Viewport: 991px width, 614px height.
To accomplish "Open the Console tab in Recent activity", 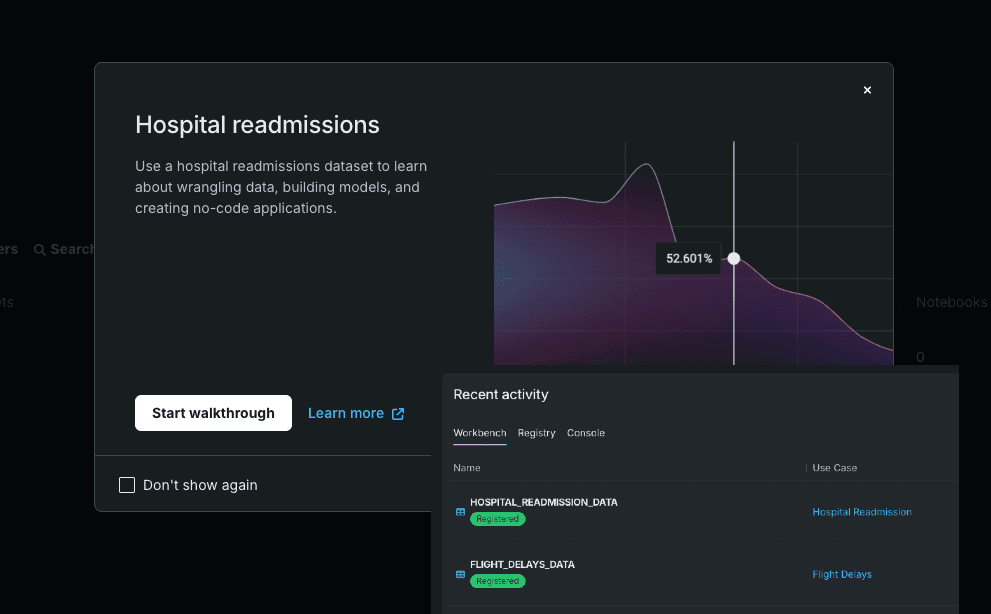I will point(586,433).
